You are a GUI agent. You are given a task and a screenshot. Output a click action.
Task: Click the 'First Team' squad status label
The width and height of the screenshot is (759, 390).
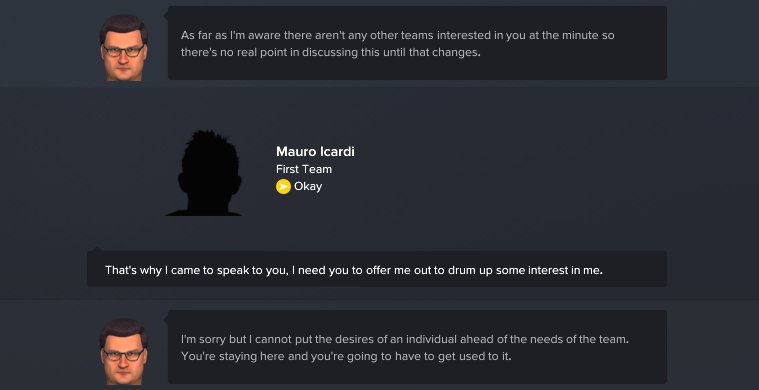pos(304,169)
